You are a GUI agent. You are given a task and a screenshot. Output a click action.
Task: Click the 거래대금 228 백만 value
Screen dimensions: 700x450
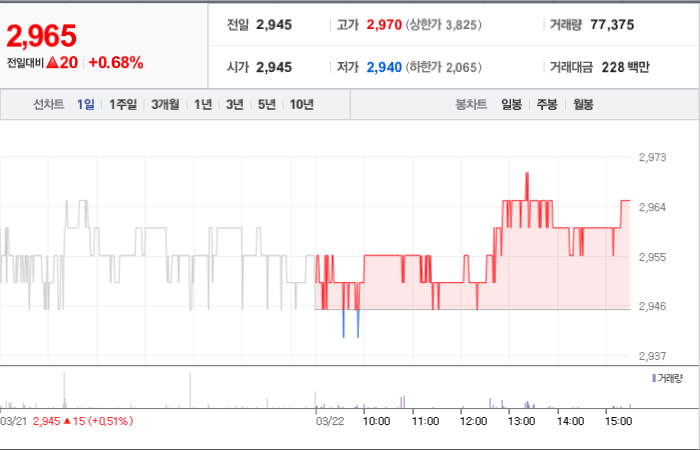625,67
